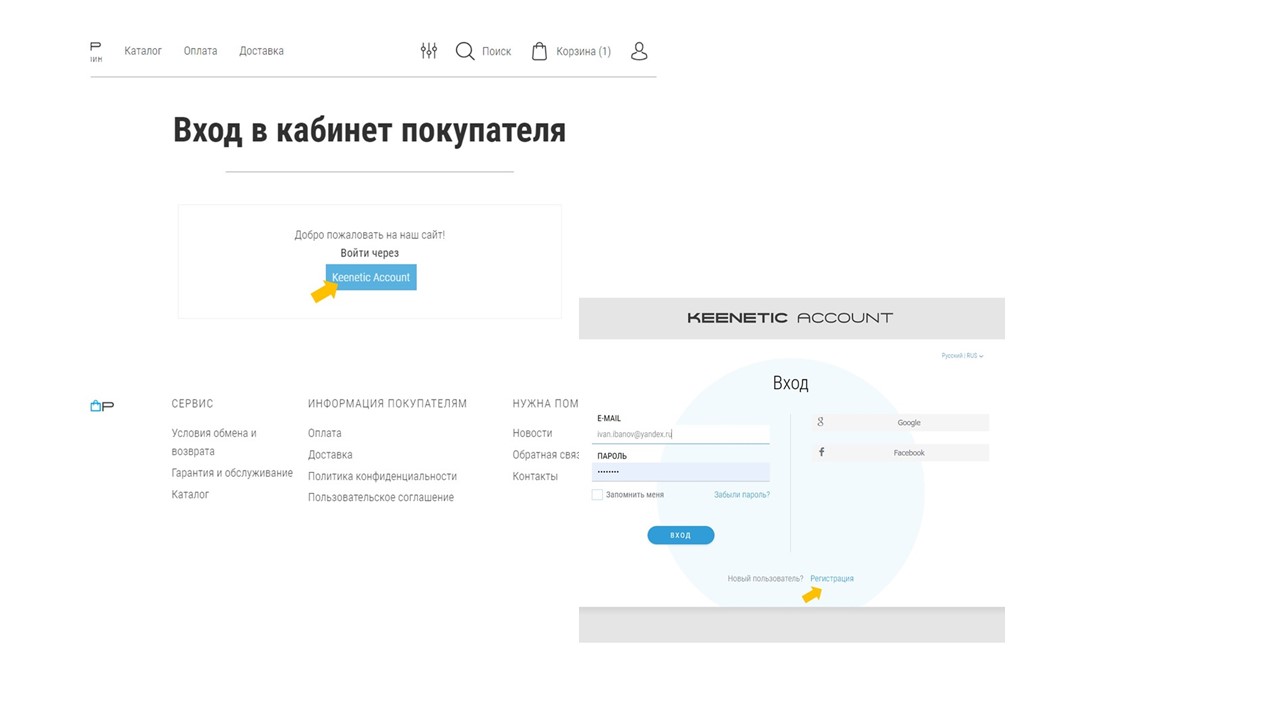Screen dimensions: 1280x720
Task: Open the Доставка menu item
Action: click(261, 50)
